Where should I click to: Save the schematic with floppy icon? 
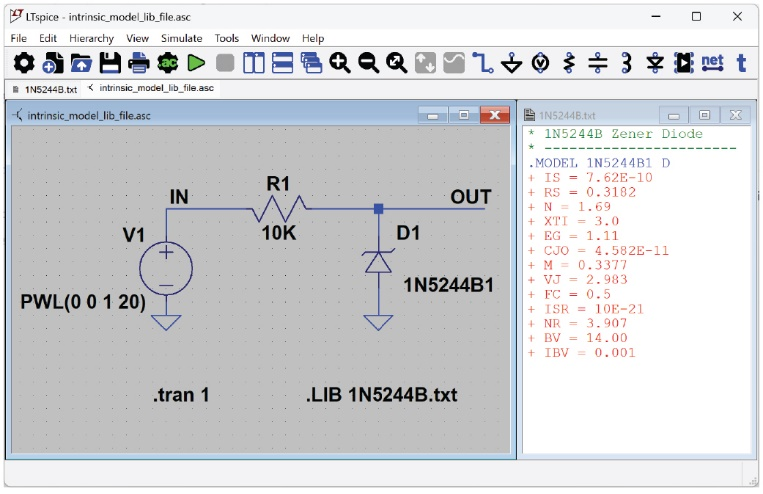[x=110, y=63]
